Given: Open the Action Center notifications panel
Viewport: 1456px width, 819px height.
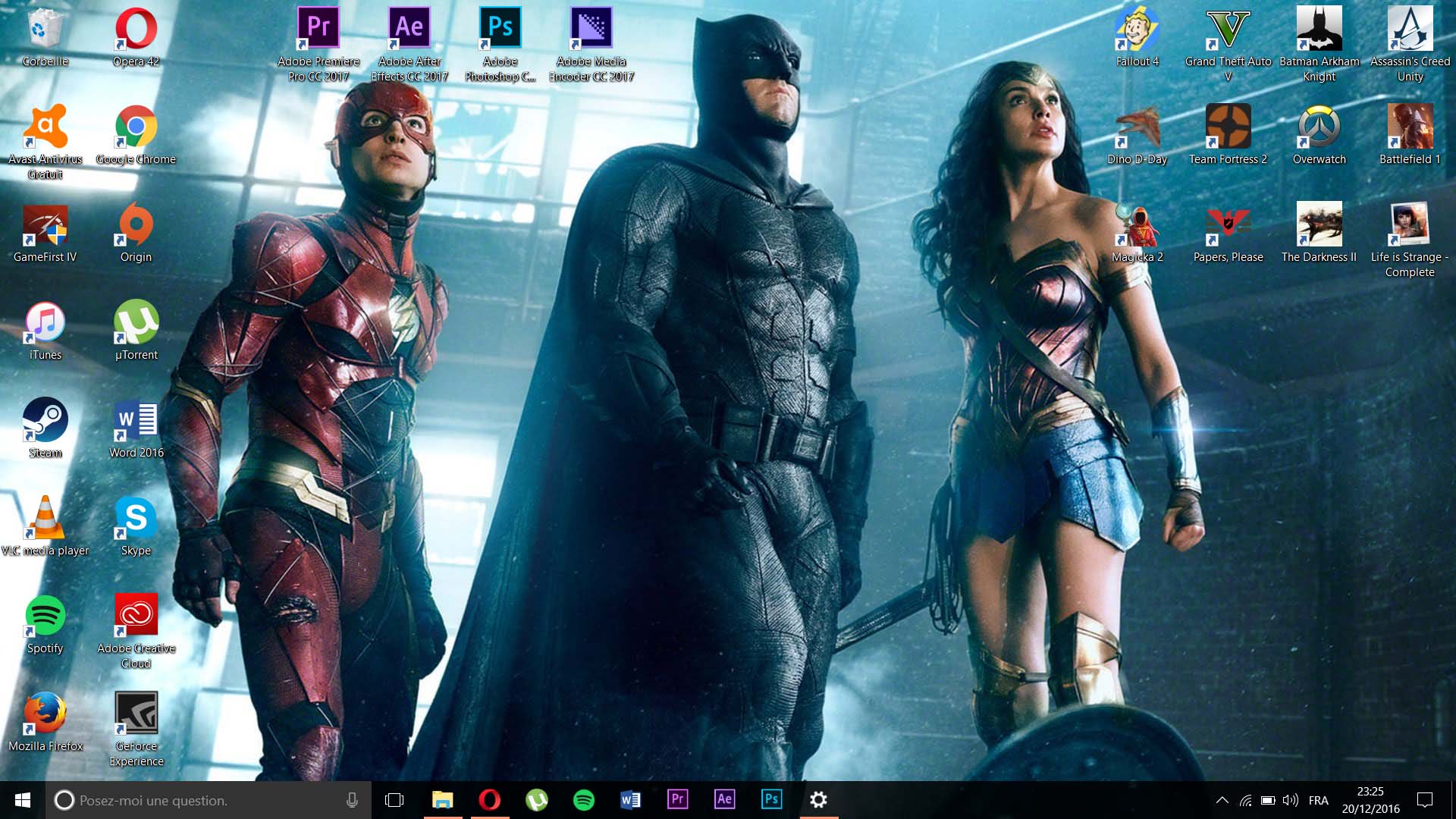Looking at the screenshot, I should click(x=1425, y=800).
